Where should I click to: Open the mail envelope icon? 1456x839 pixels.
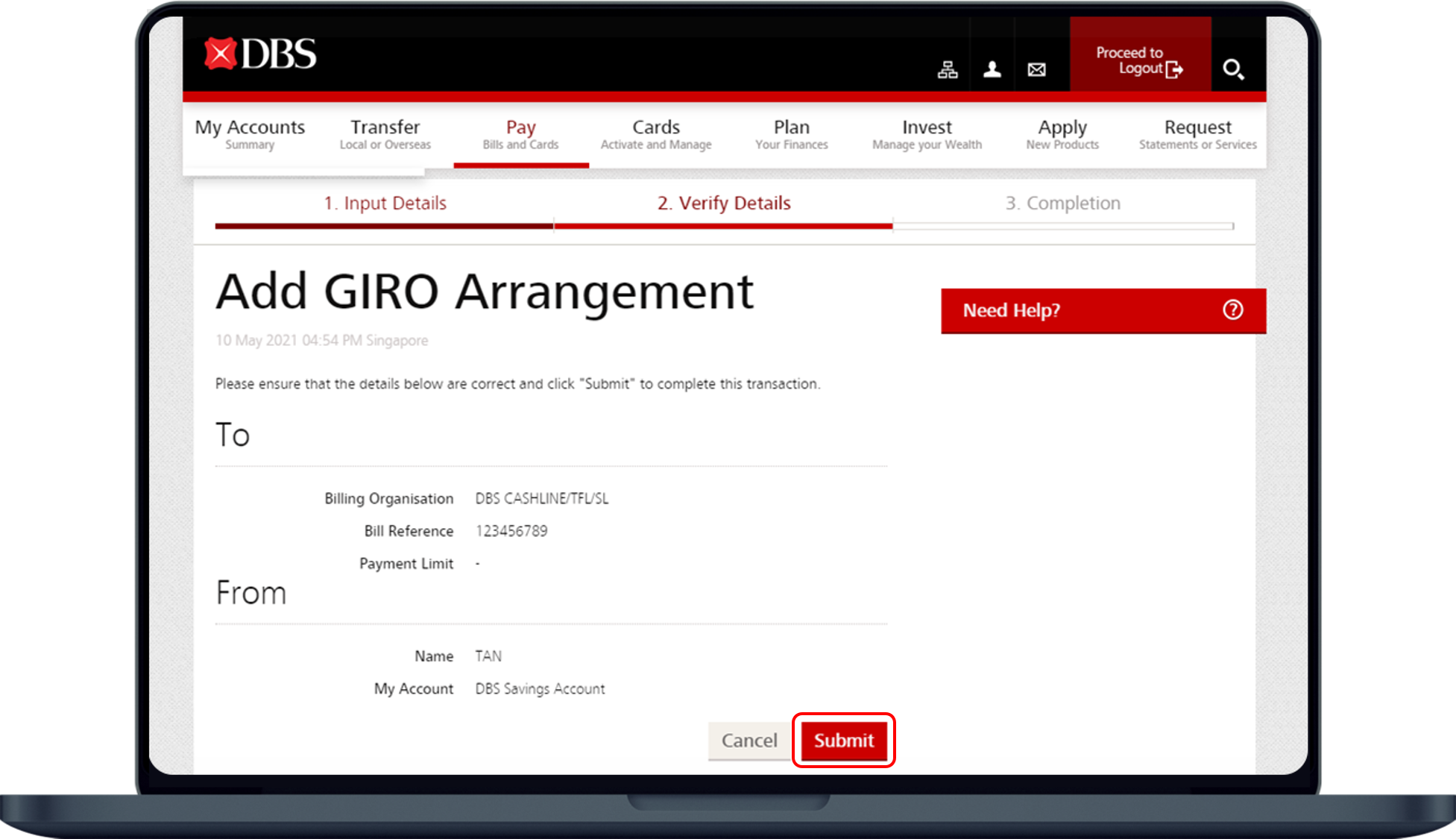[1036, 69]
